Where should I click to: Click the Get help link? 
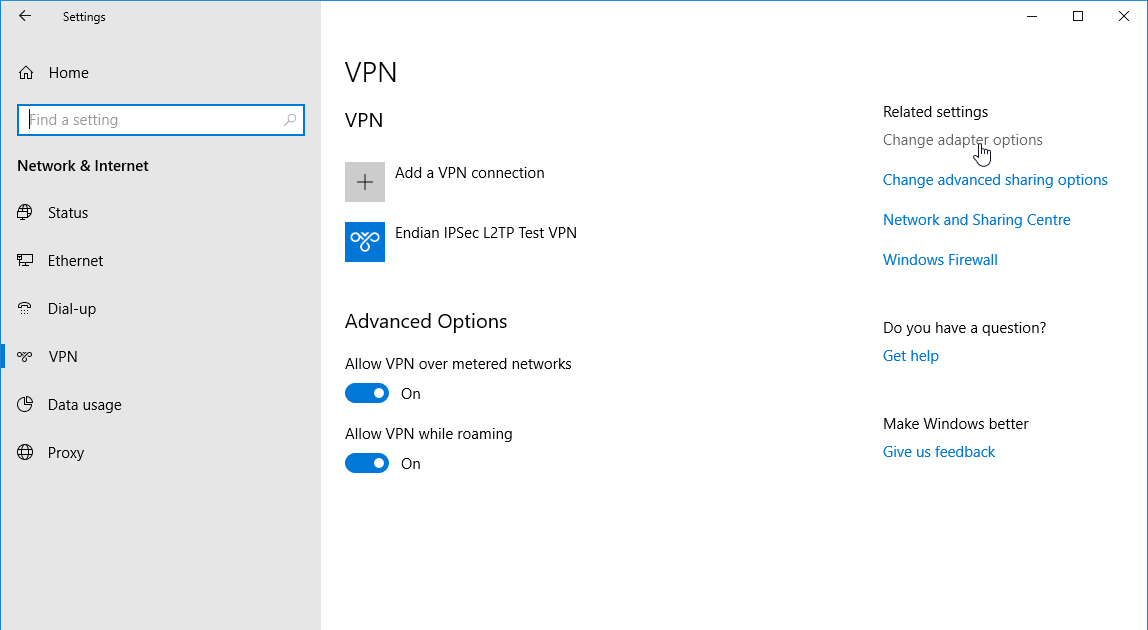[911, 356]
